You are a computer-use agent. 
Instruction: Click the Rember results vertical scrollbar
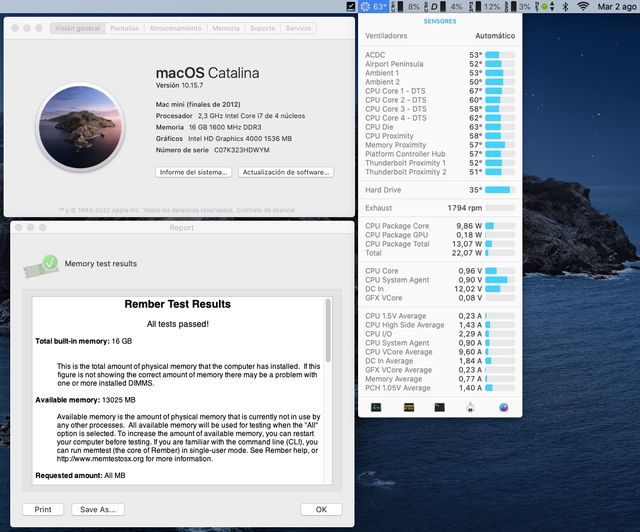click(x=328, y=330)
